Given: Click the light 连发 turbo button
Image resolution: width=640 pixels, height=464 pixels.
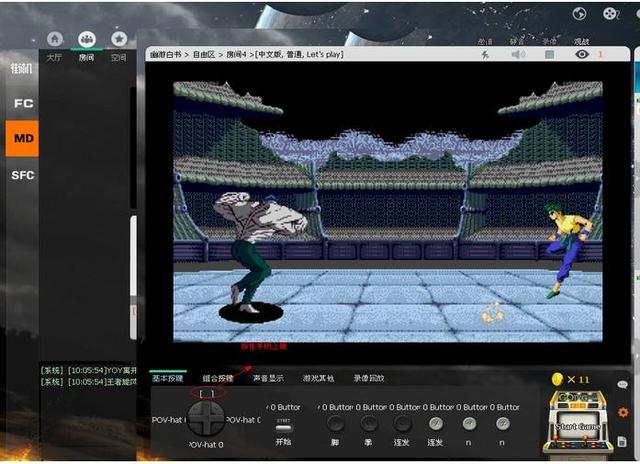Looking at the screenshot, I should 436,424.
